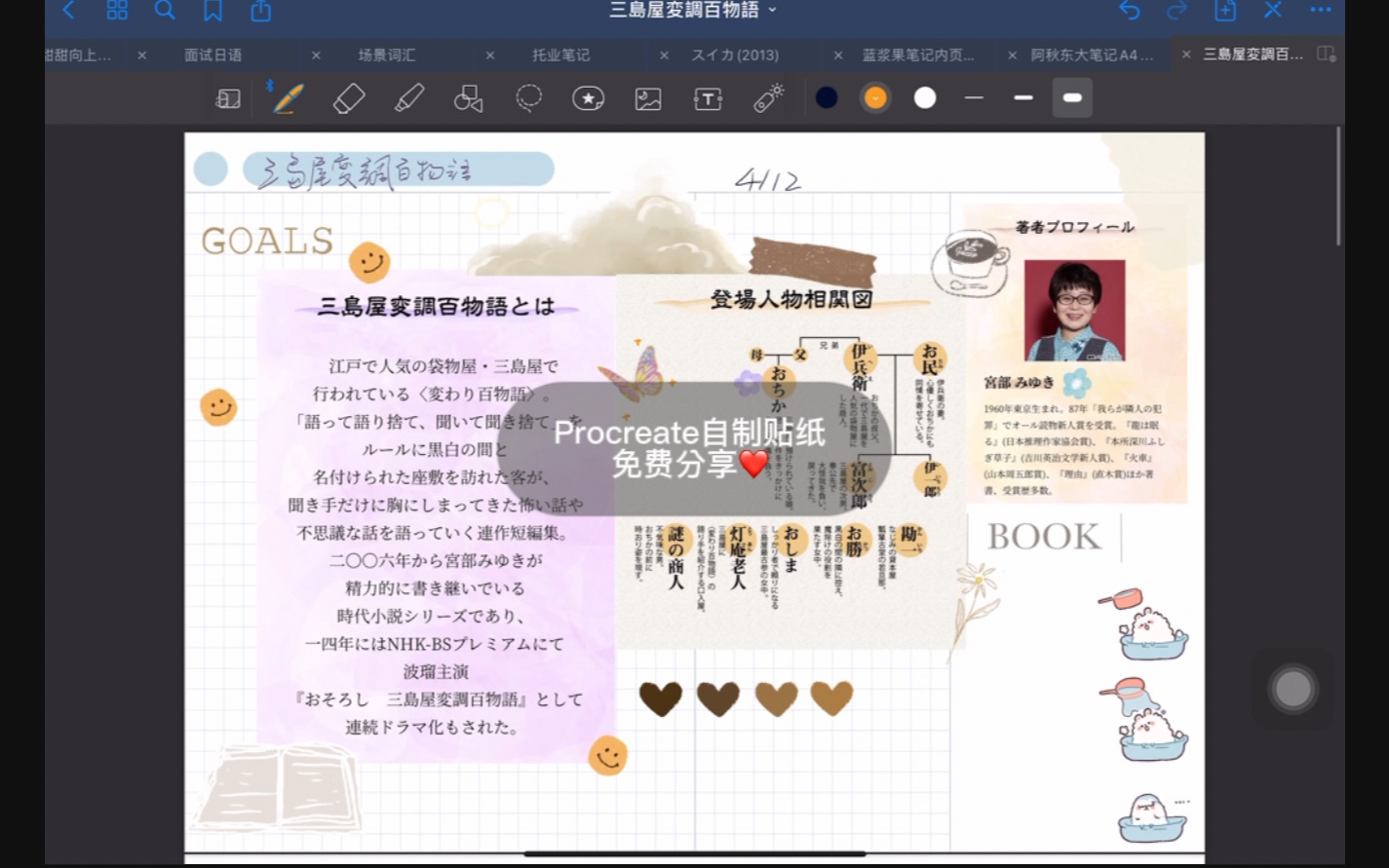The width and height of the screenshot is (1389, 868).
Task: Add a new page with the plus-page icon
Action: [x=1225, y=11]
